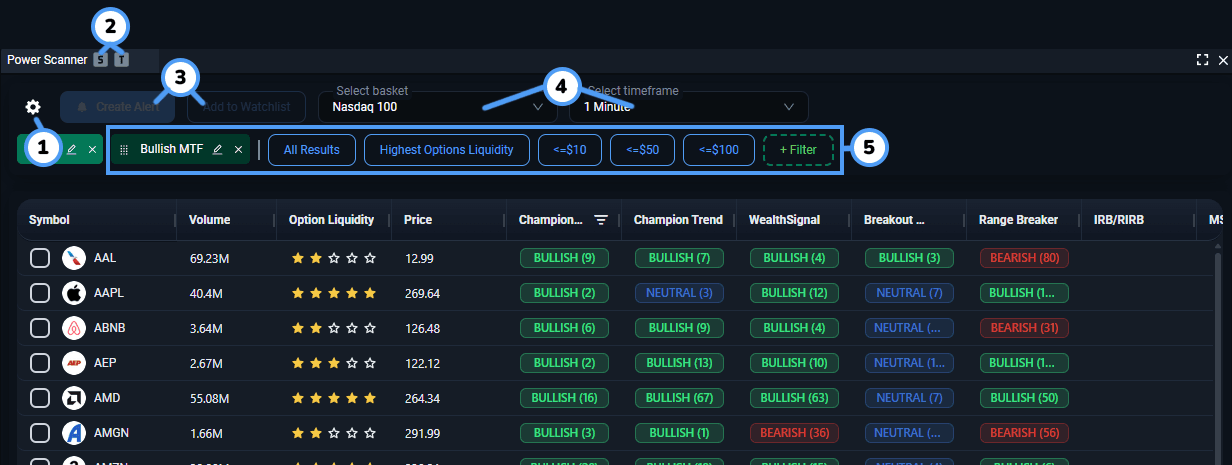Viewport: 1232px width, 465px height.
Task: Click ABNB Range Breaker BEARISH (31) badge
Action: click(x=1025, y=328)
